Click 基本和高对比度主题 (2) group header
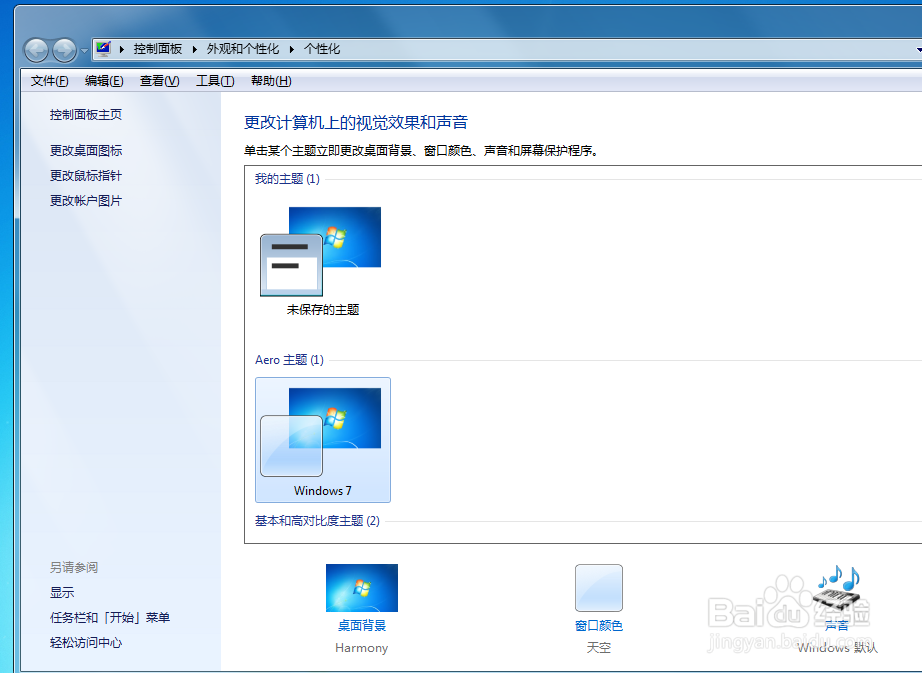The height and width of the screenshot is (673, 922). coord(317,521)
